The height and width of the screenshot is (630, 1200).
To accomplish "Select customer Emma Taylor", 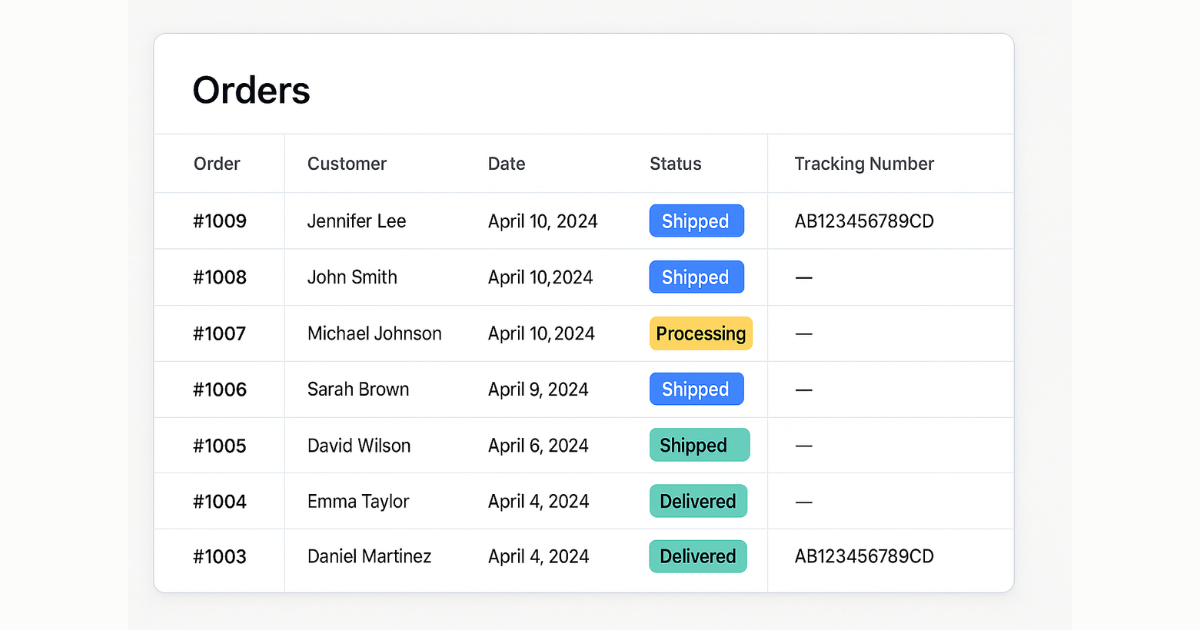I will (358, 501).
